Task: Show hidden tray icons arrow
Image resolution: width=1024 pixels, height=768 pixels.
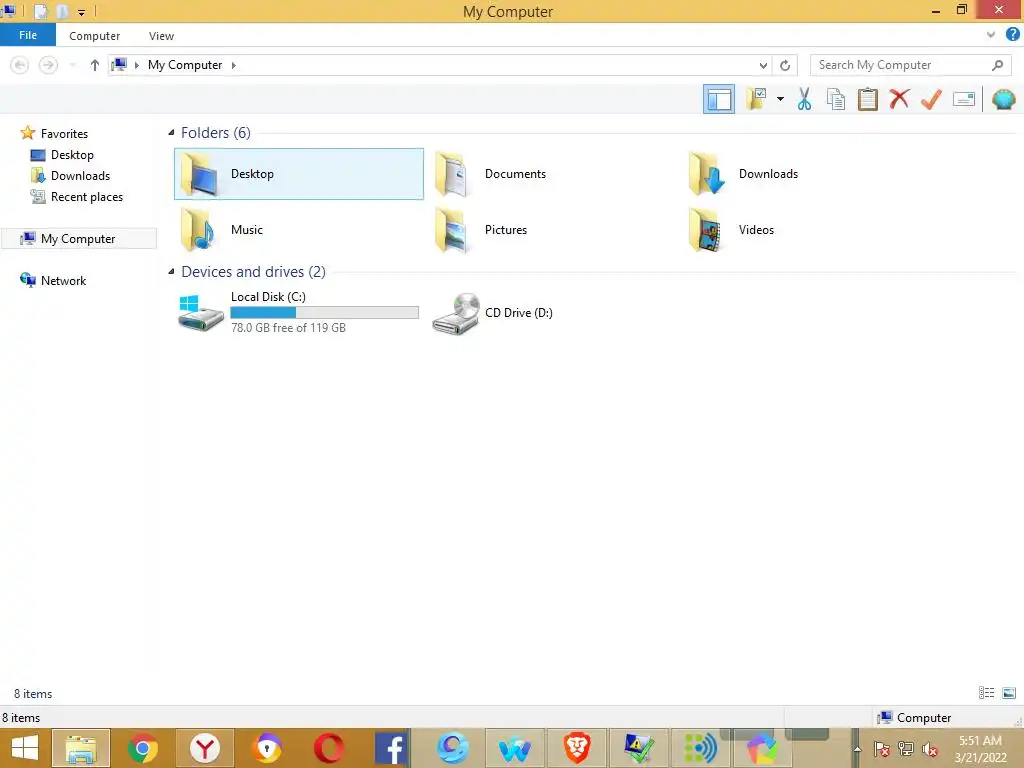Action: 857,748
